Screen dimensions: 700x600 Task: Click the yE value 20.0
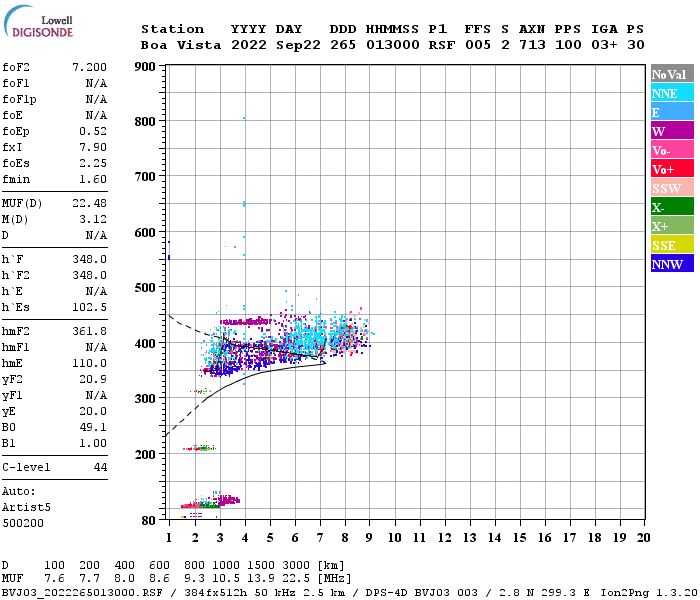93,412
